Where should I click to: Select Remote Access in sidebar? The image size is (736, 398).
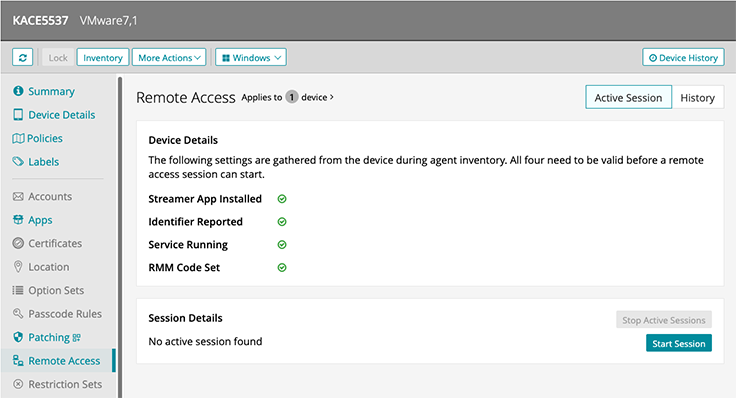tap(64, 361)
